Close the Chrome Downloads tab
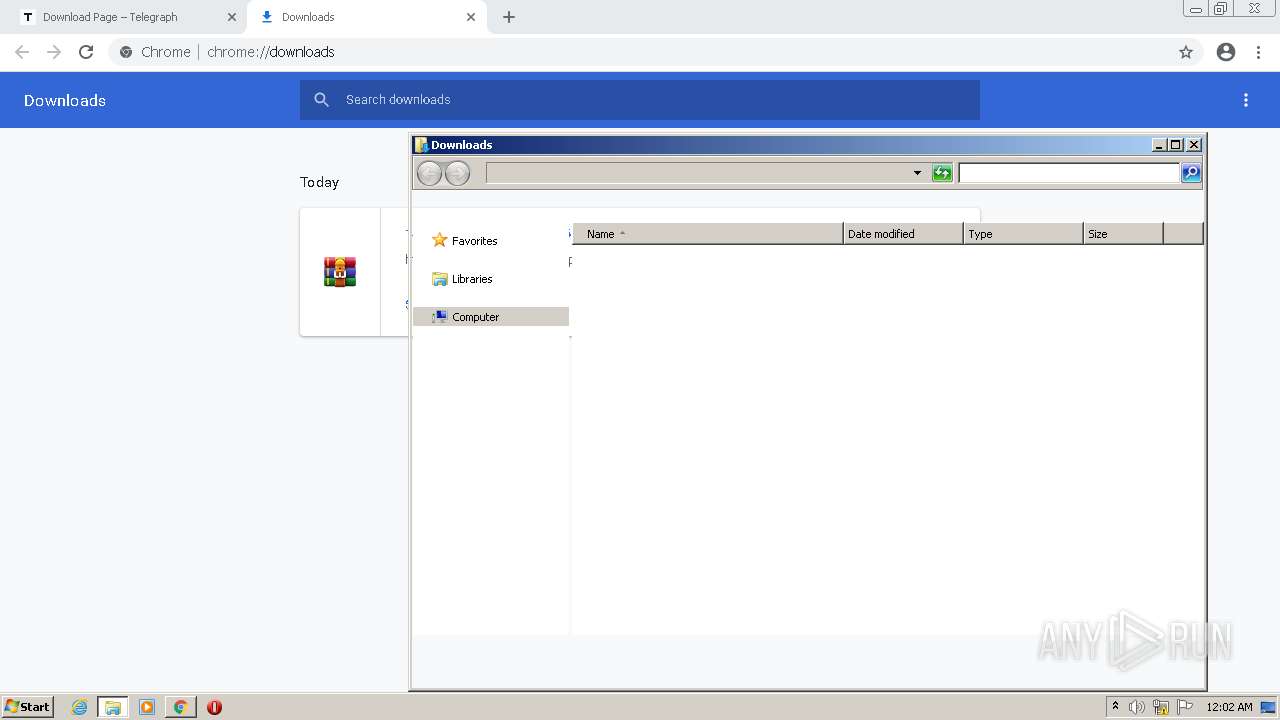1280x720 pixels. 471,17
